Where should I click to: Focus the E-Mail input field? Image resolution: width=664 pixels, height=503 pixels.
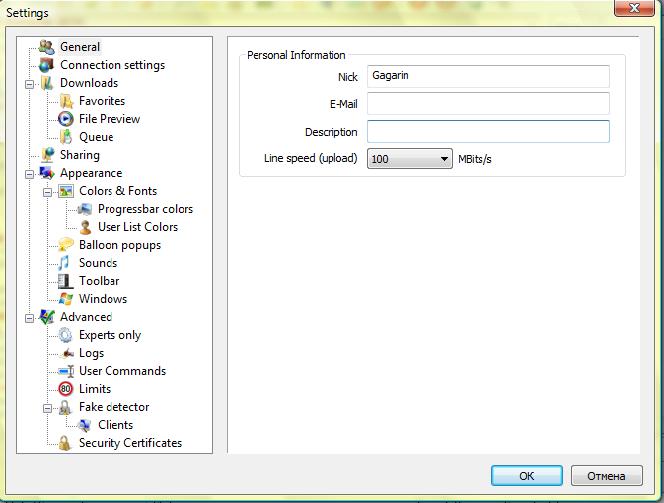click(x=488, y=104)
